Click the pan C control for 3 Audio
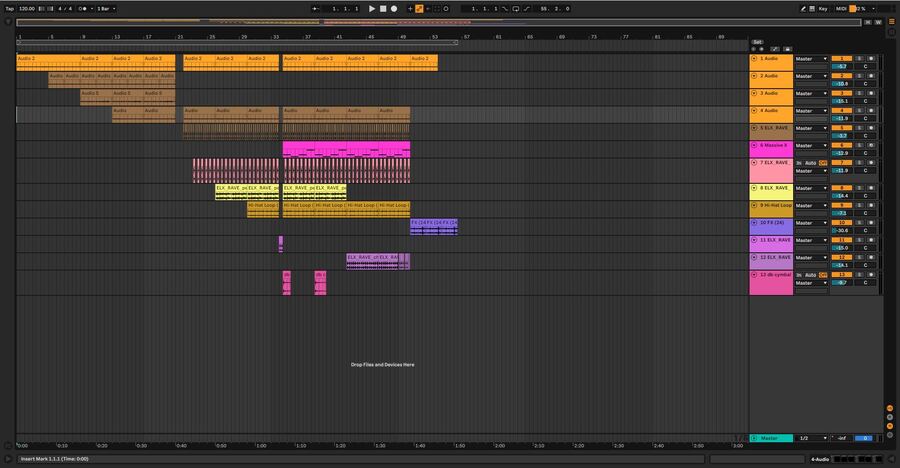Screen dimensions: 900x468 pos(866,101)
